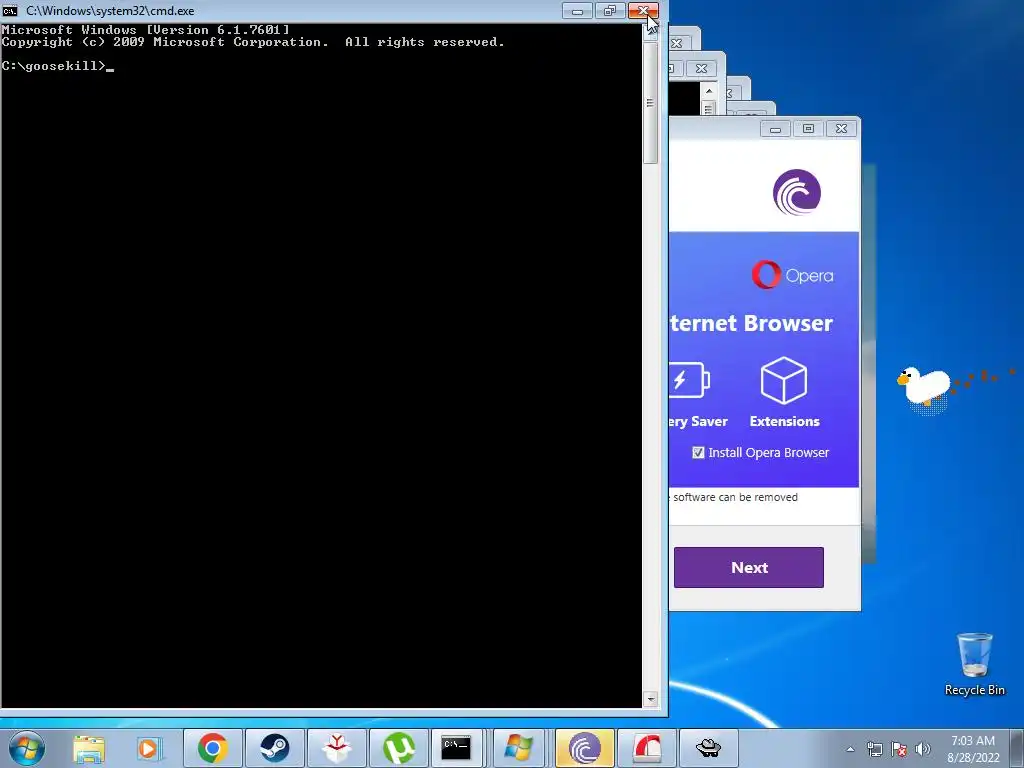The height and width of the screenshot is (768, 1024).
Task: Open the Action Center flag icon
Action: [x=899, y=749]
